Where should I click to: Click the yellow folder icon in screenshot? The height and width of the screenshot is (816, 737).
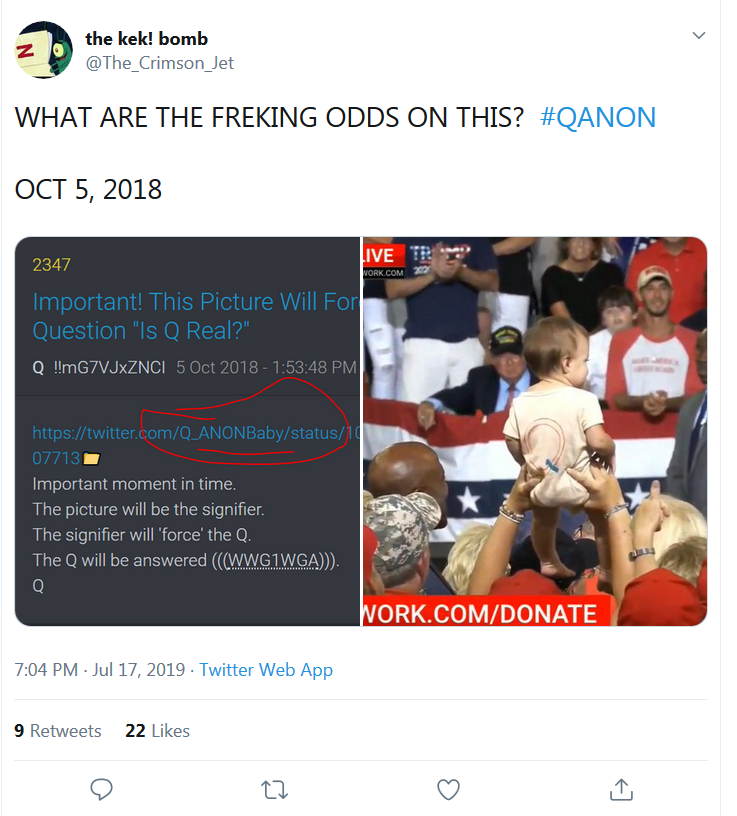point(91,458)
